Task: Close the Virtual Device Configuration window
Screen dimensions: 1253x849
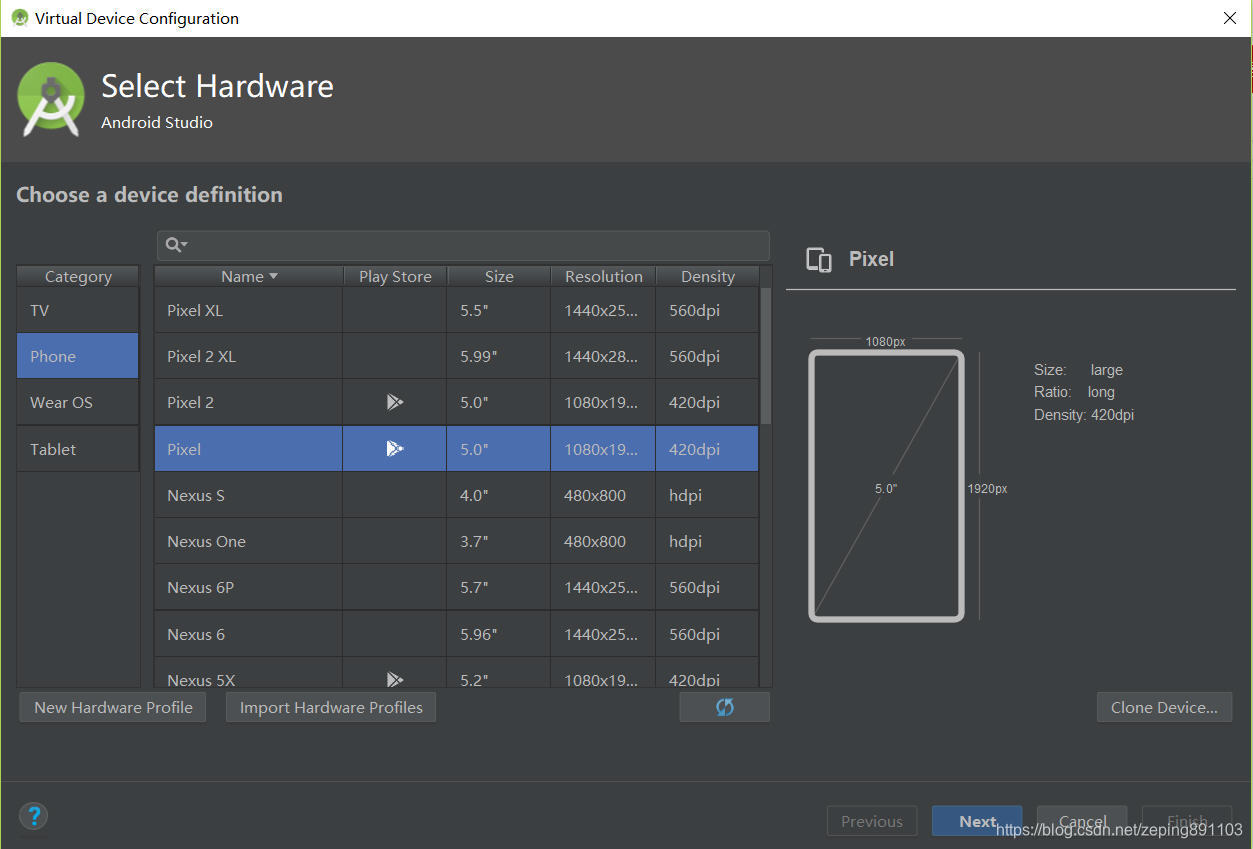Action: (1230, 18)
